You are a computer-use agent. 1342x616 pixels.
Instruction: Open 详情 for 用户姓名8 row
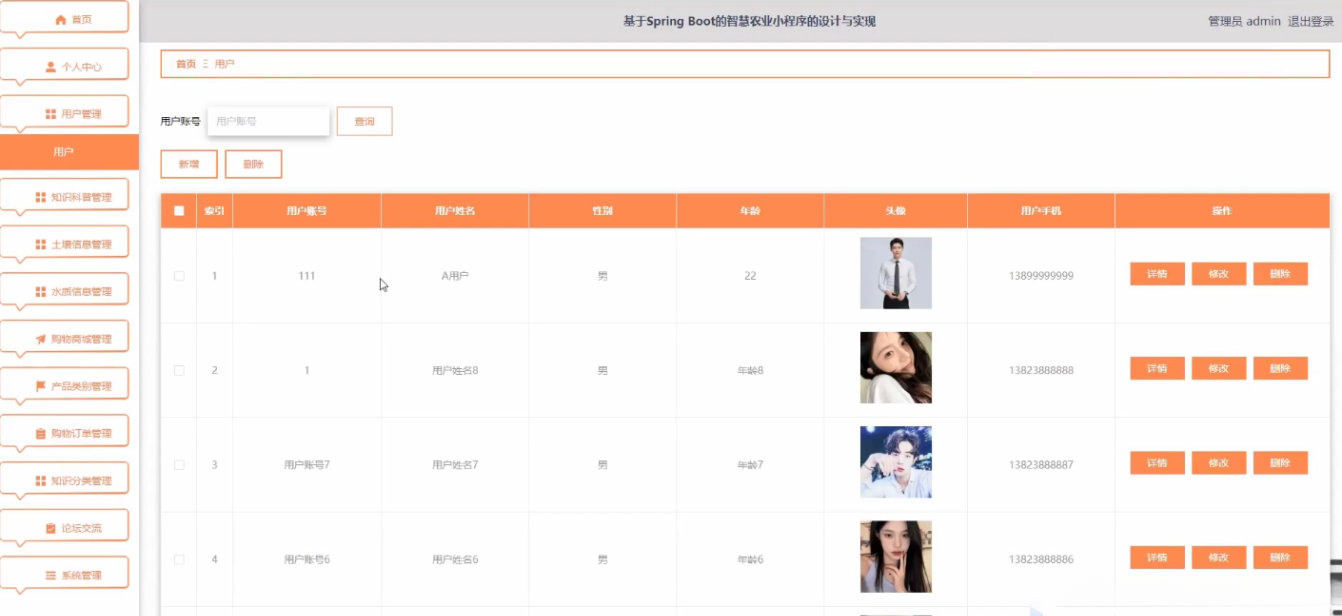click(x=1157, y=368)
